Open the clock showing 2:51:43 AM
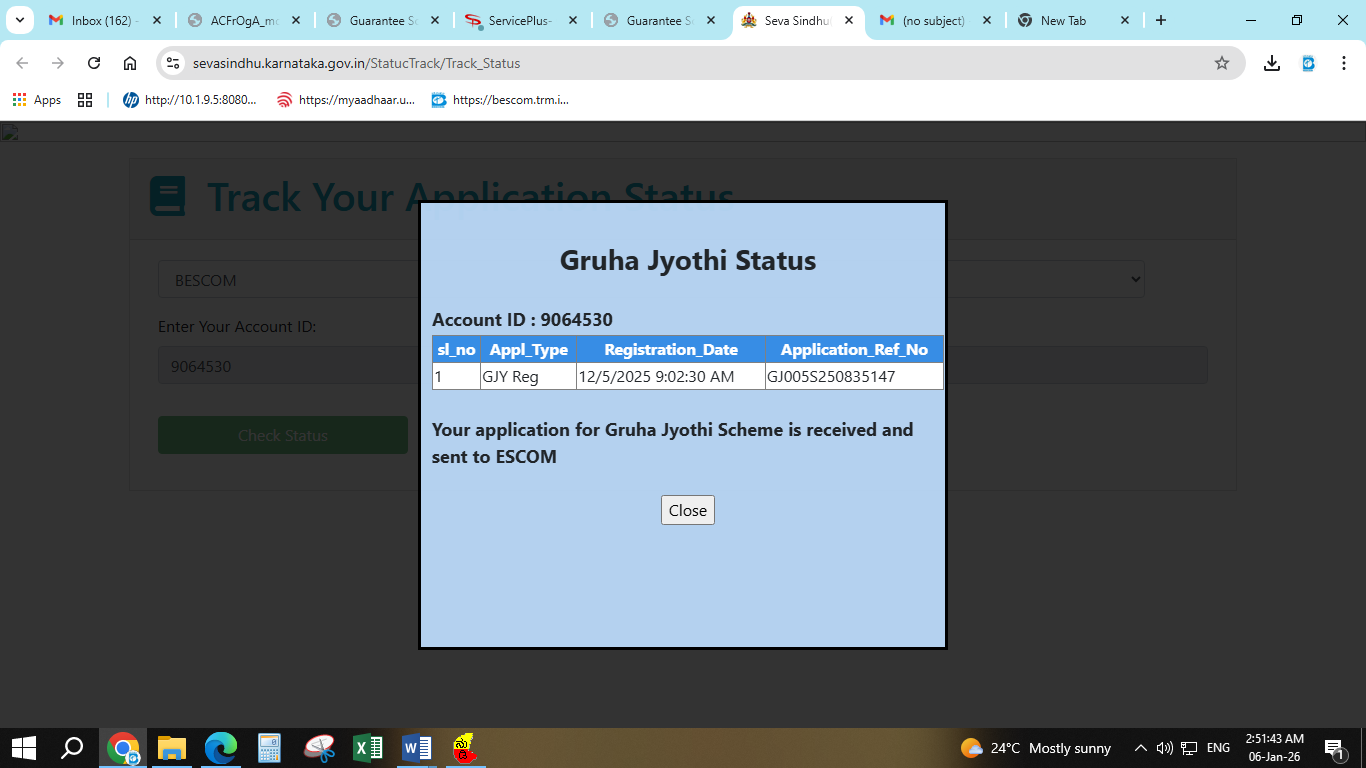 point(1274,748)
